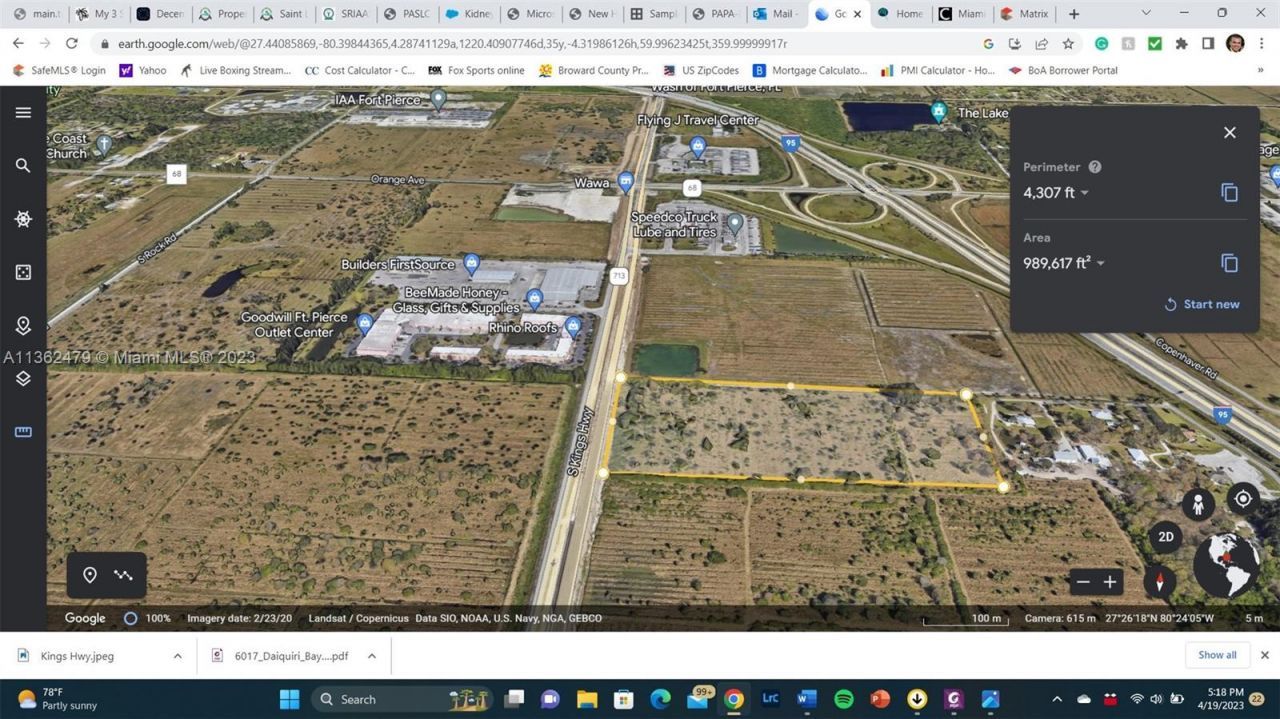Toggle to 2D view mode
Screen dimensions: 1280x719
click(x=1166, y=537)
